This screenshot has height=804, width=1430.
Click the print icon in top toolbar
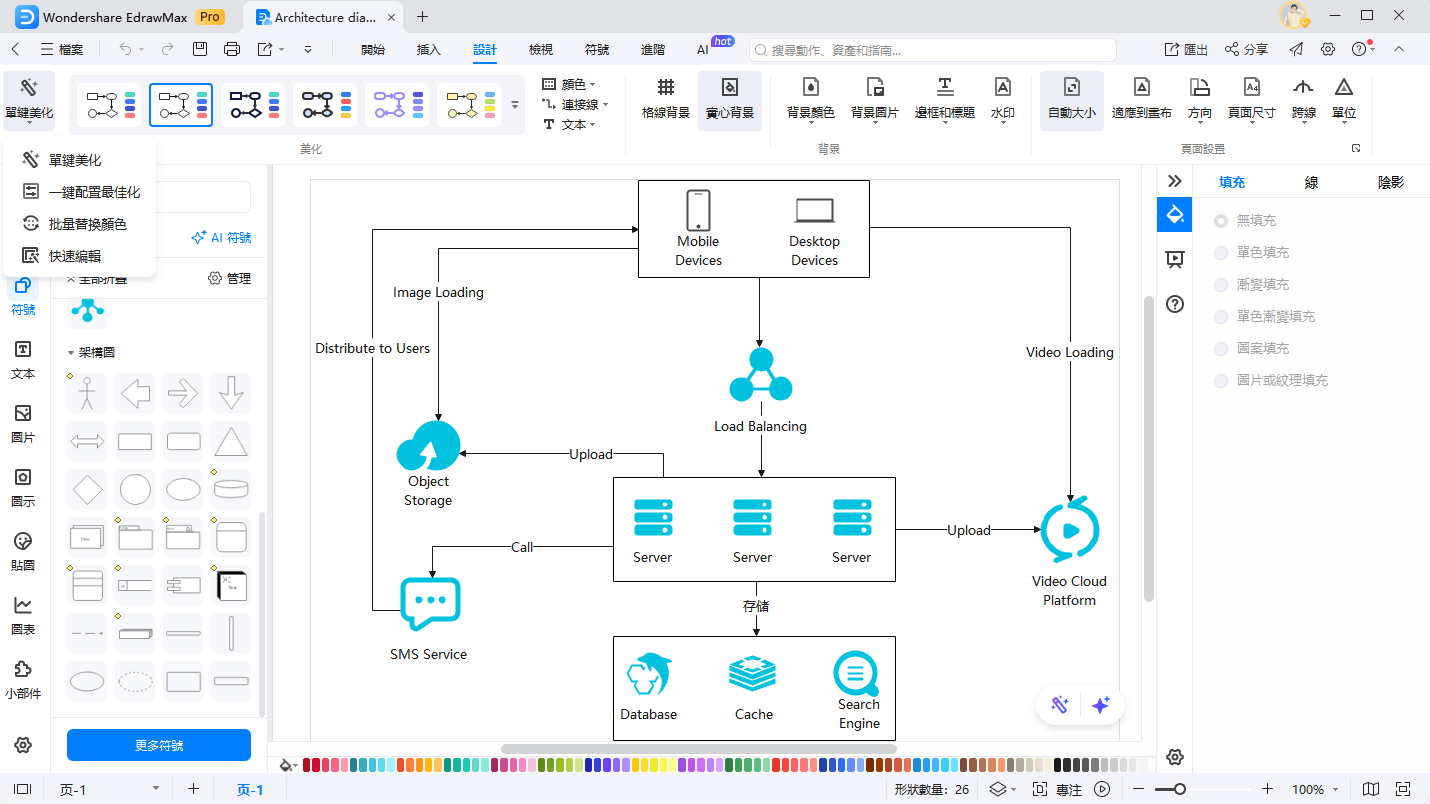point(232,49)
